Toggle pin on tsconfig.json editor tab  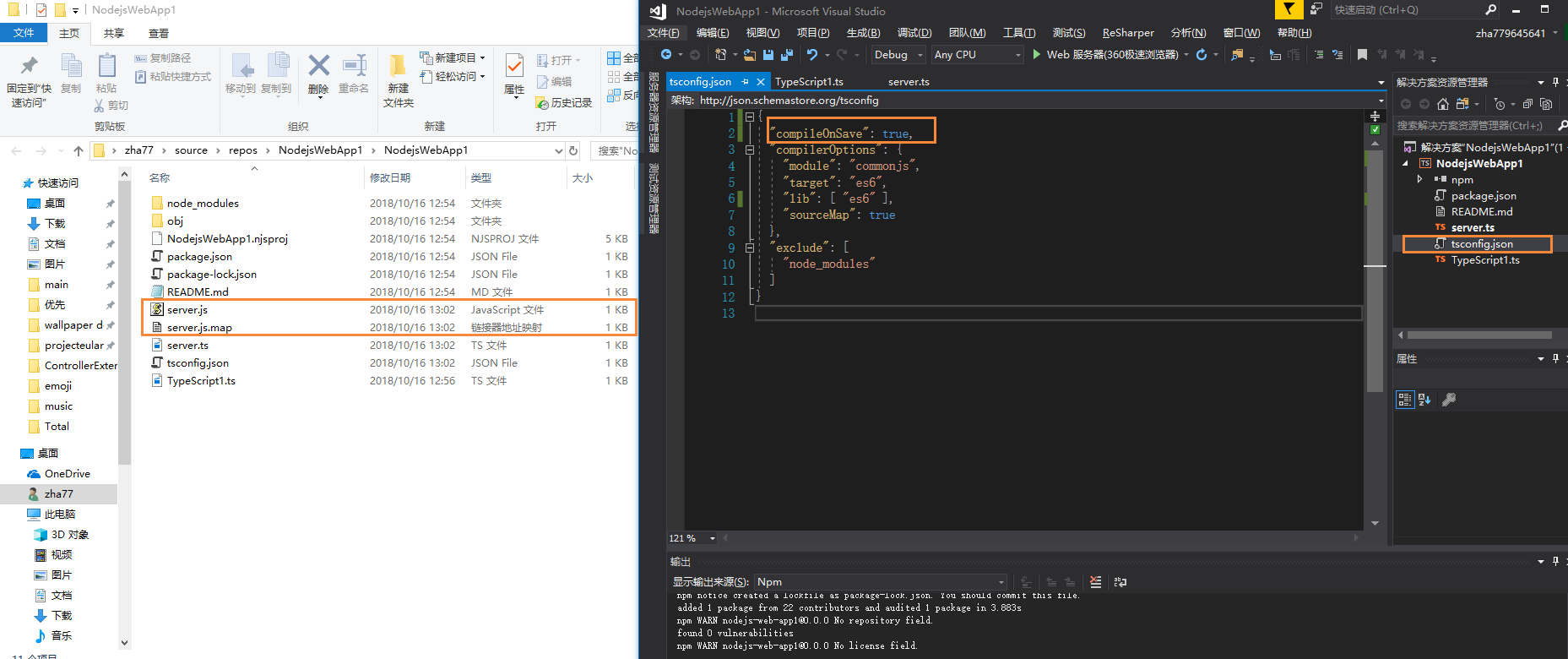[745, 81]
